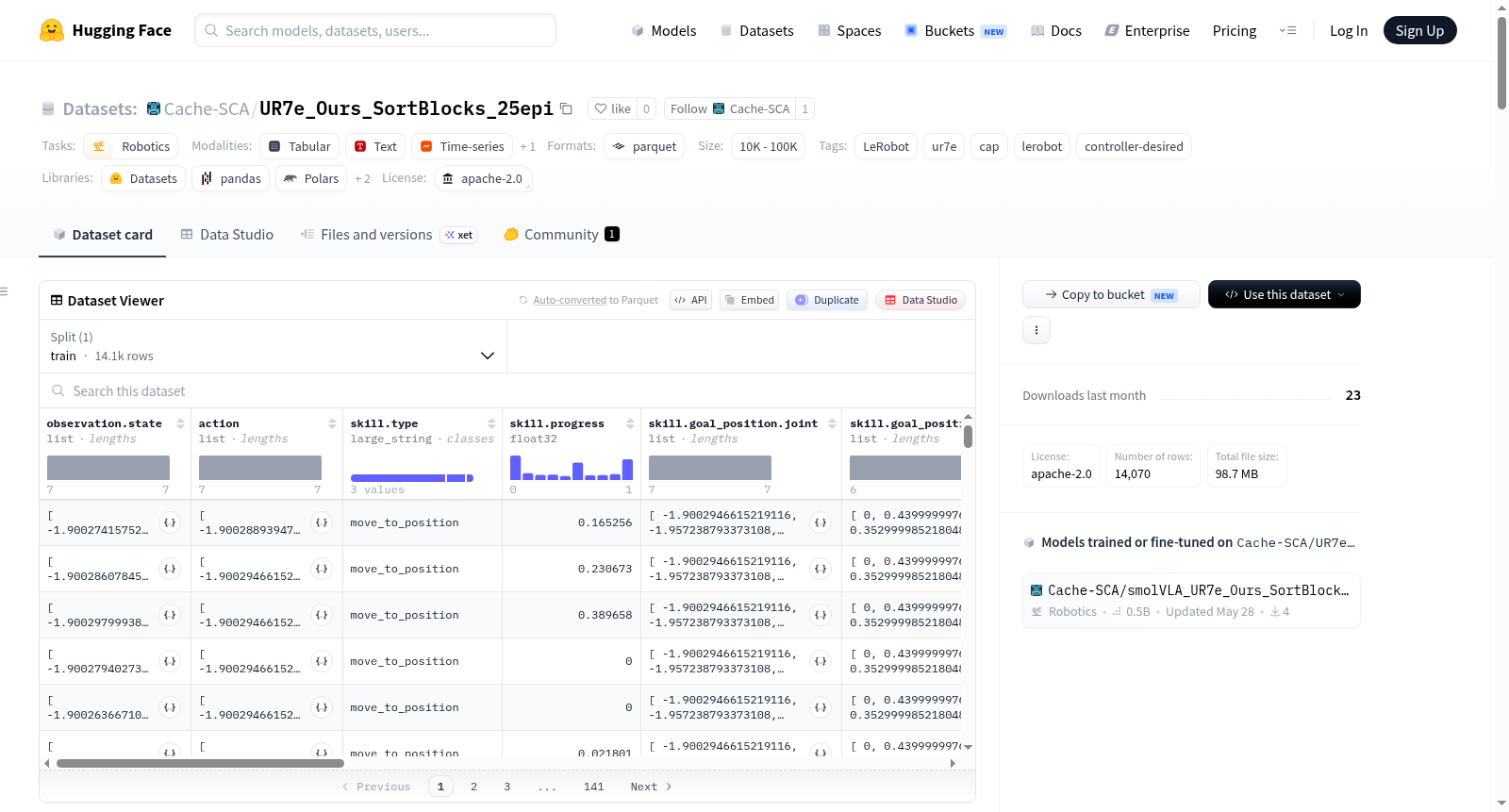Switch to the Data Studio tab
Image resolution: width=1509 pixels, height=812 pixels.
point(227,235)
